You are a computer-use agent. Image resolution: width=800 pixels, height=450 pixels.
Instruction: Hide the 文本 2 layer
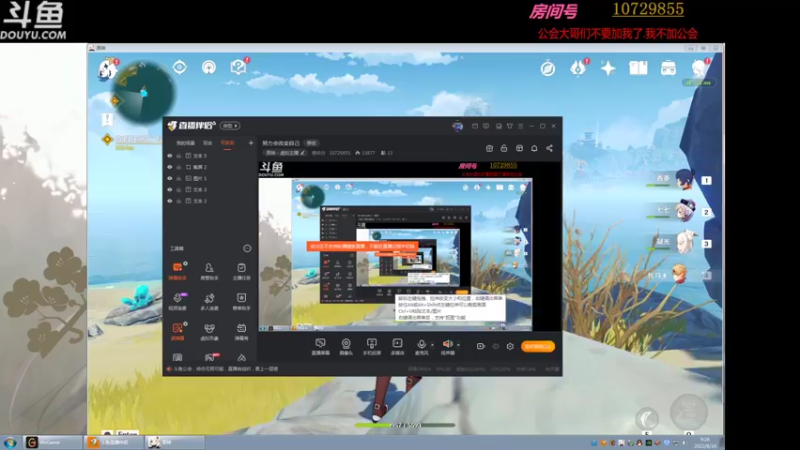(170, 201)
